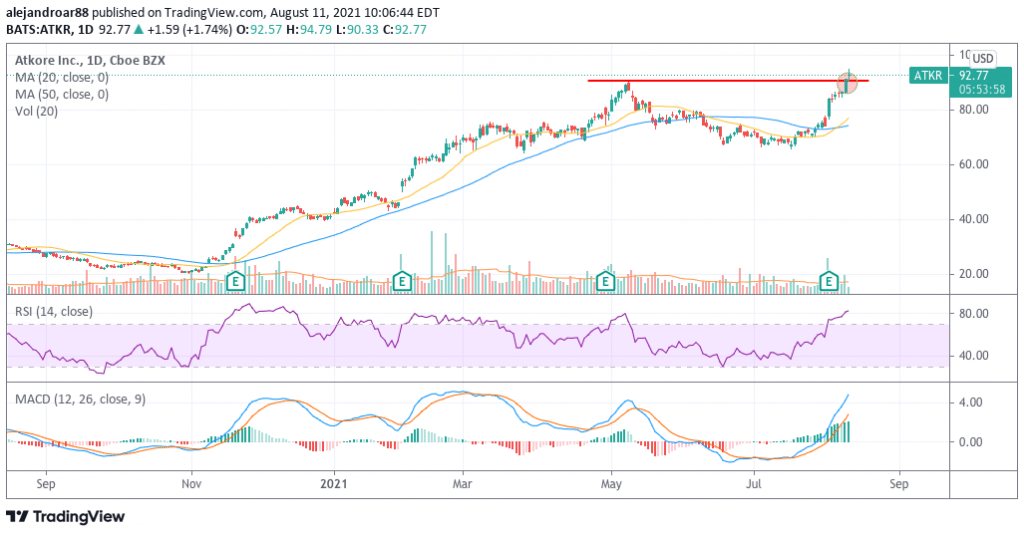Viewport: 1024px width, 535px height.
Task: Select the RSI (14, close) legend
Action: (54, 312)
